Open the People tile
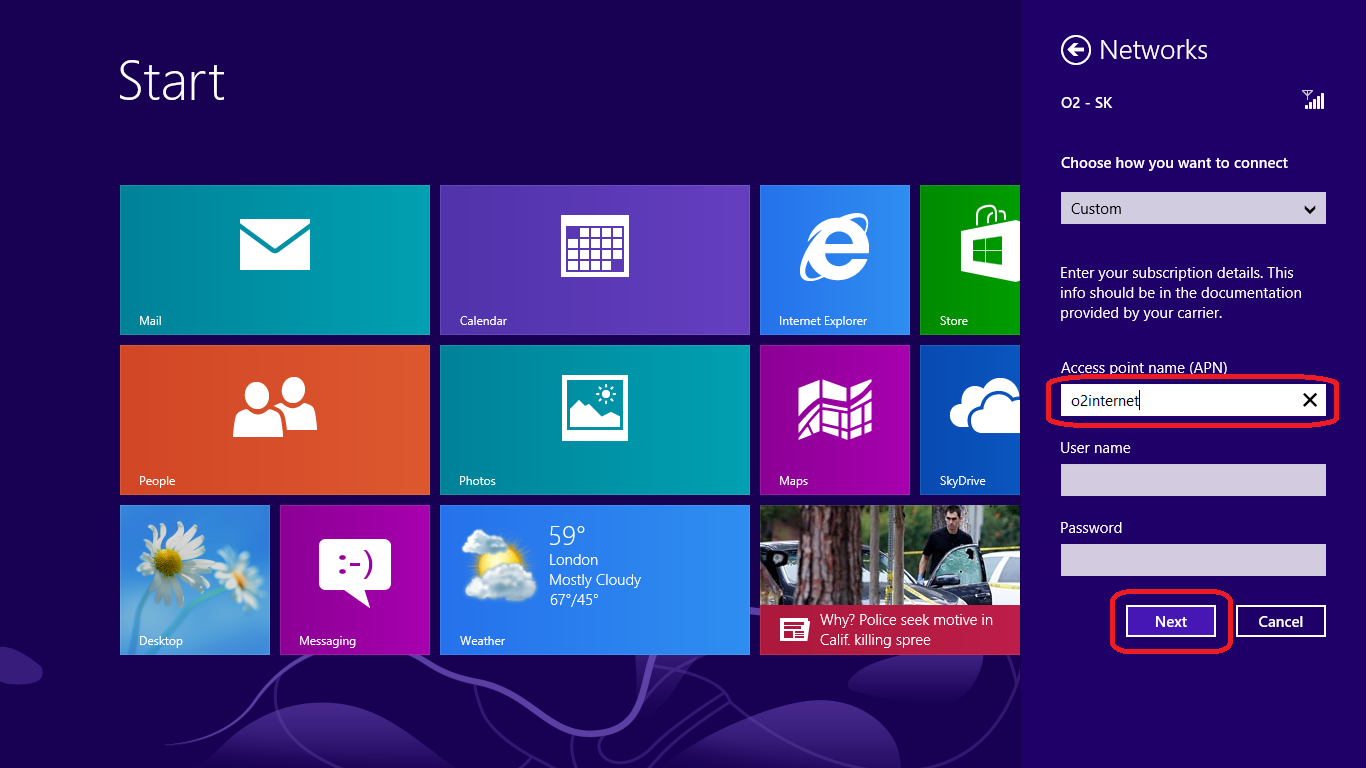Viewport: 1366px width, 768px height. (274, 419)
